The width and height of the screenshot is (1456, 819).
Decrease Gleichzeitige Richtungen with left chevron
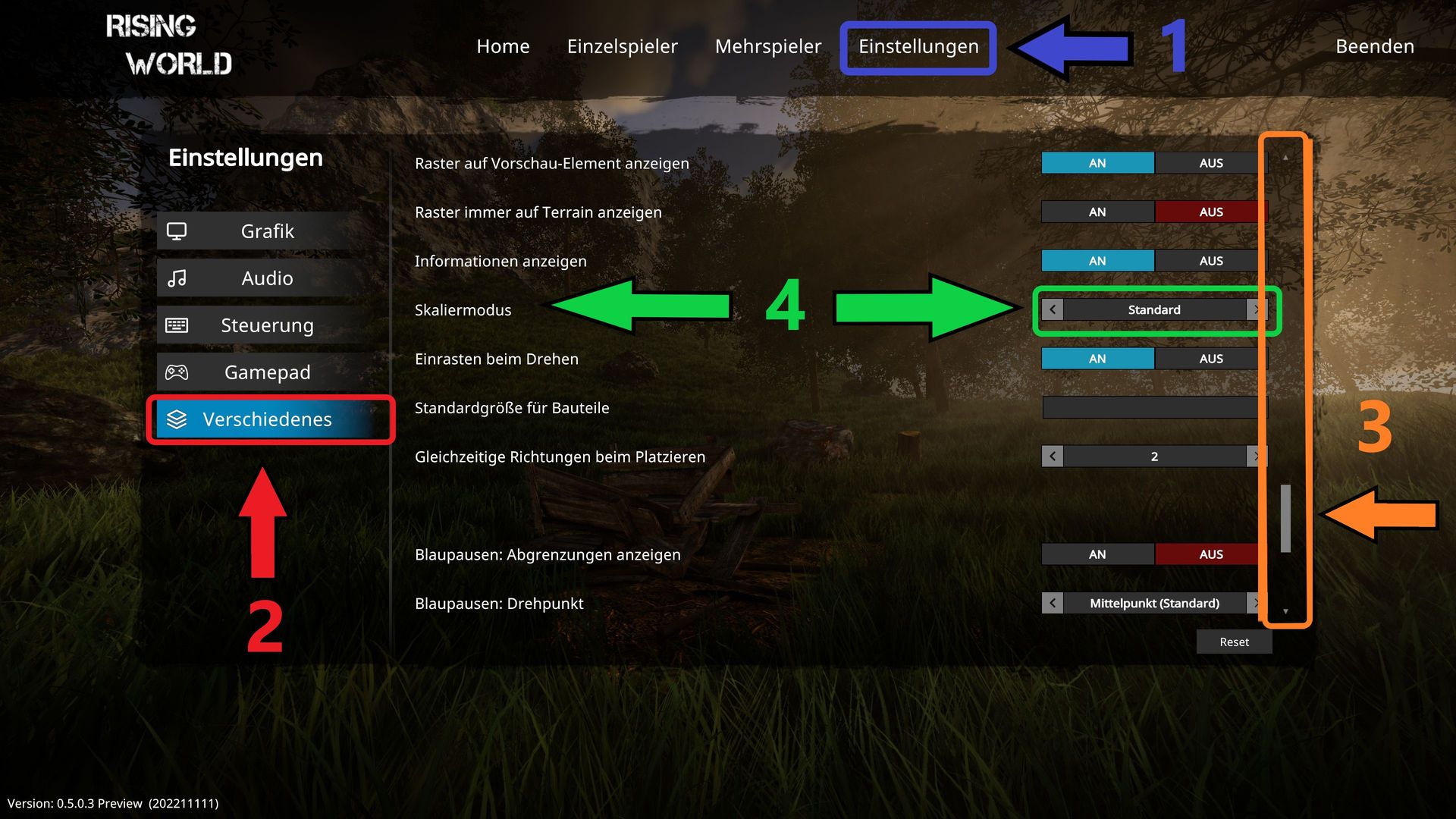(x=1053, y=457)
